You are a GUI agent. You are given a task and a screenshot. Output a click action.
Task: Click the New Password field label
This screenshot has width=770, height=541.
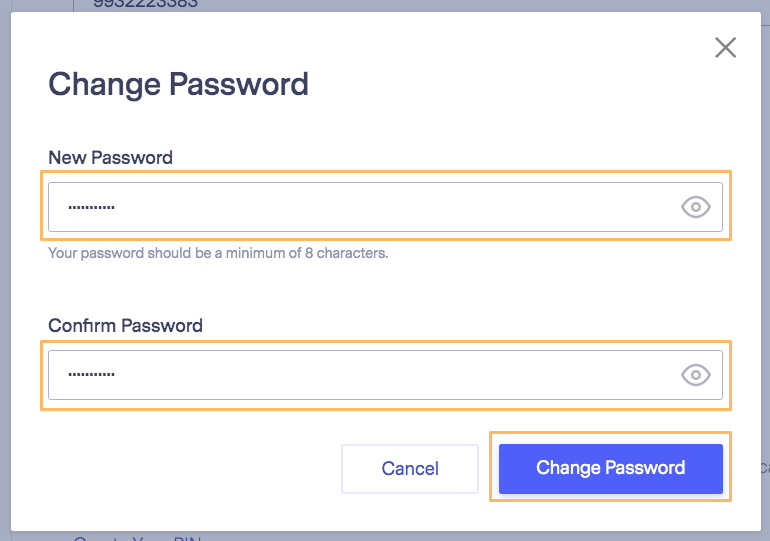coord(110,158)
